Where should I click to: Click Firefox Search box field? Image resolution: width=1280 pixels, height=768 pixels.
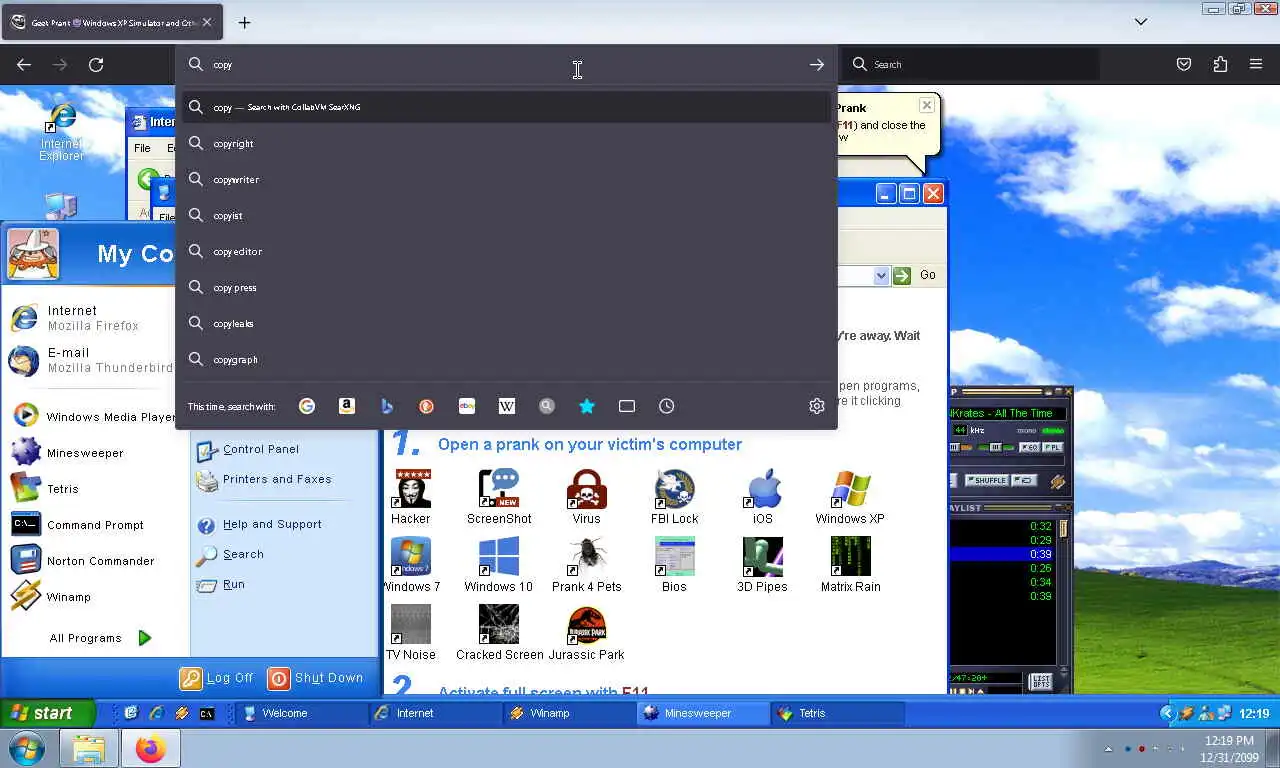tap(969, 64)
